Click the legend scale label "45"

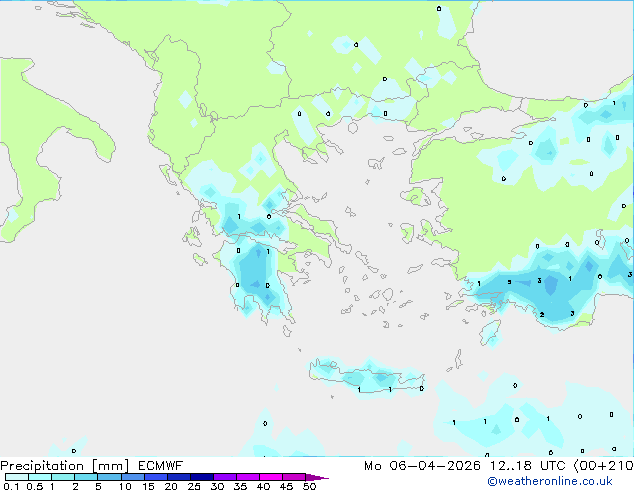coord(286,486)
